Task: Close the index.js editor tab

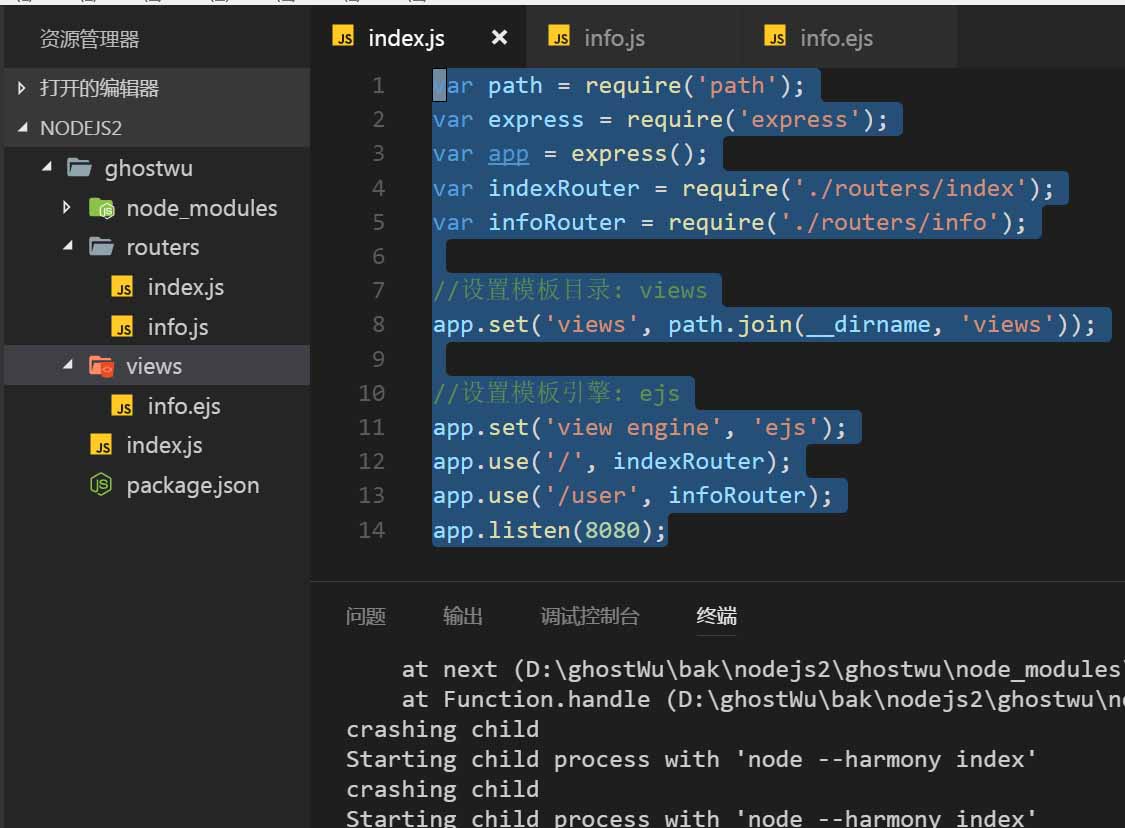Action: click(499, 38)
